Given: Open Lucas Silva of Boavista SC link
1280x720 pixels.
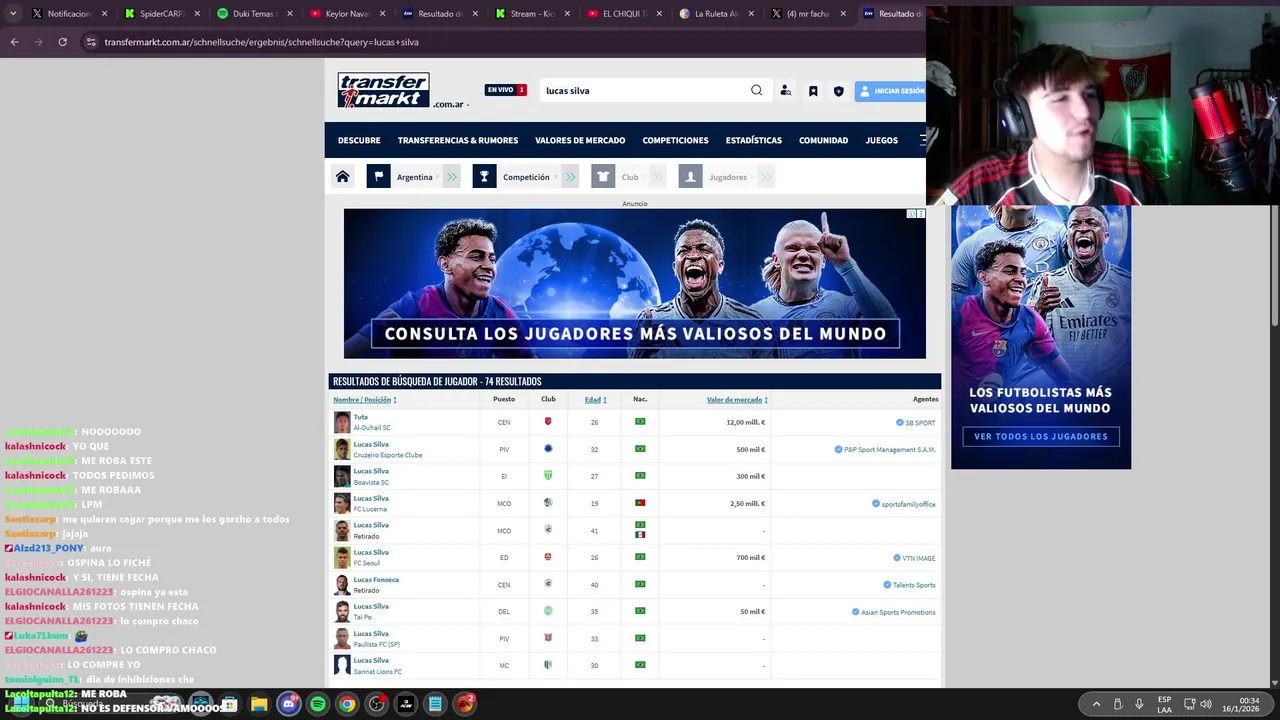Looking at the screenshot, I should click(371, 471).
